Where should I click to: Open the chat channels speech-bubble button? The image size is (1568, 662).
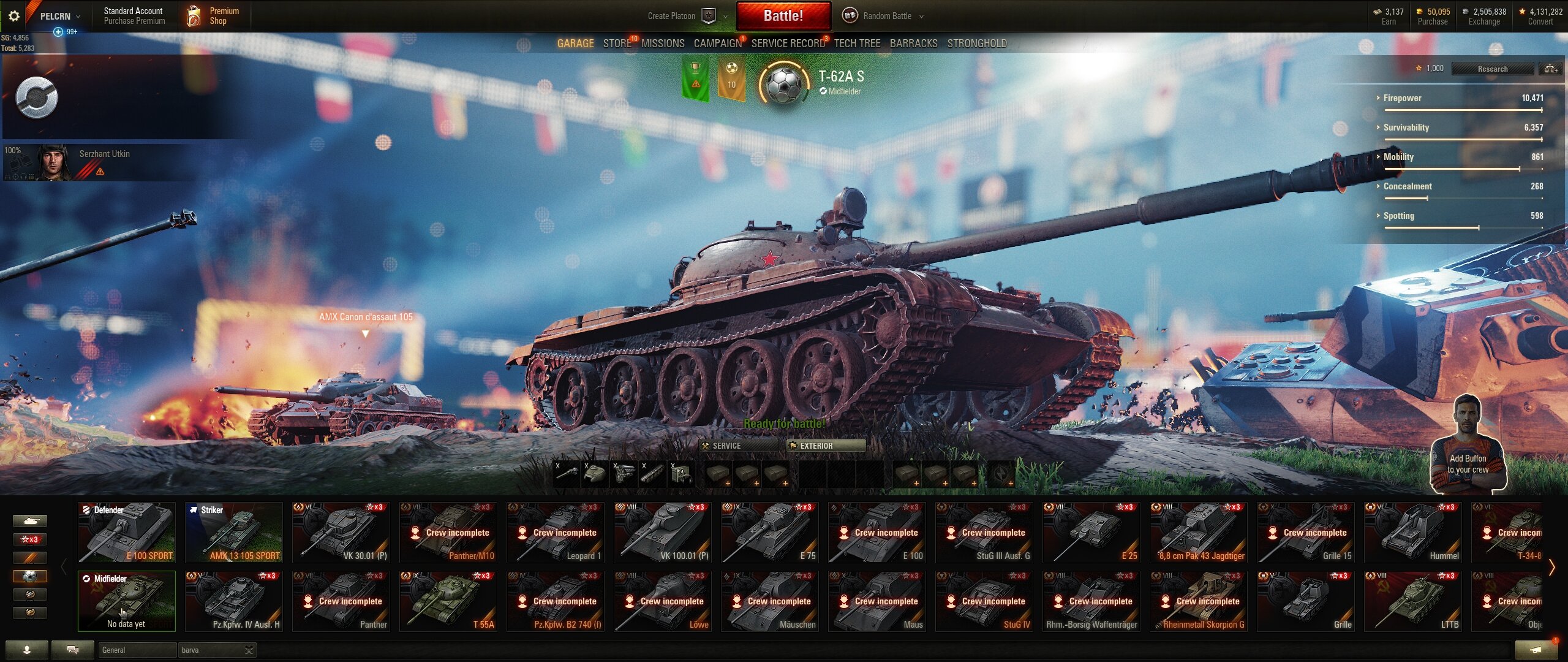[x=73, y=650]
